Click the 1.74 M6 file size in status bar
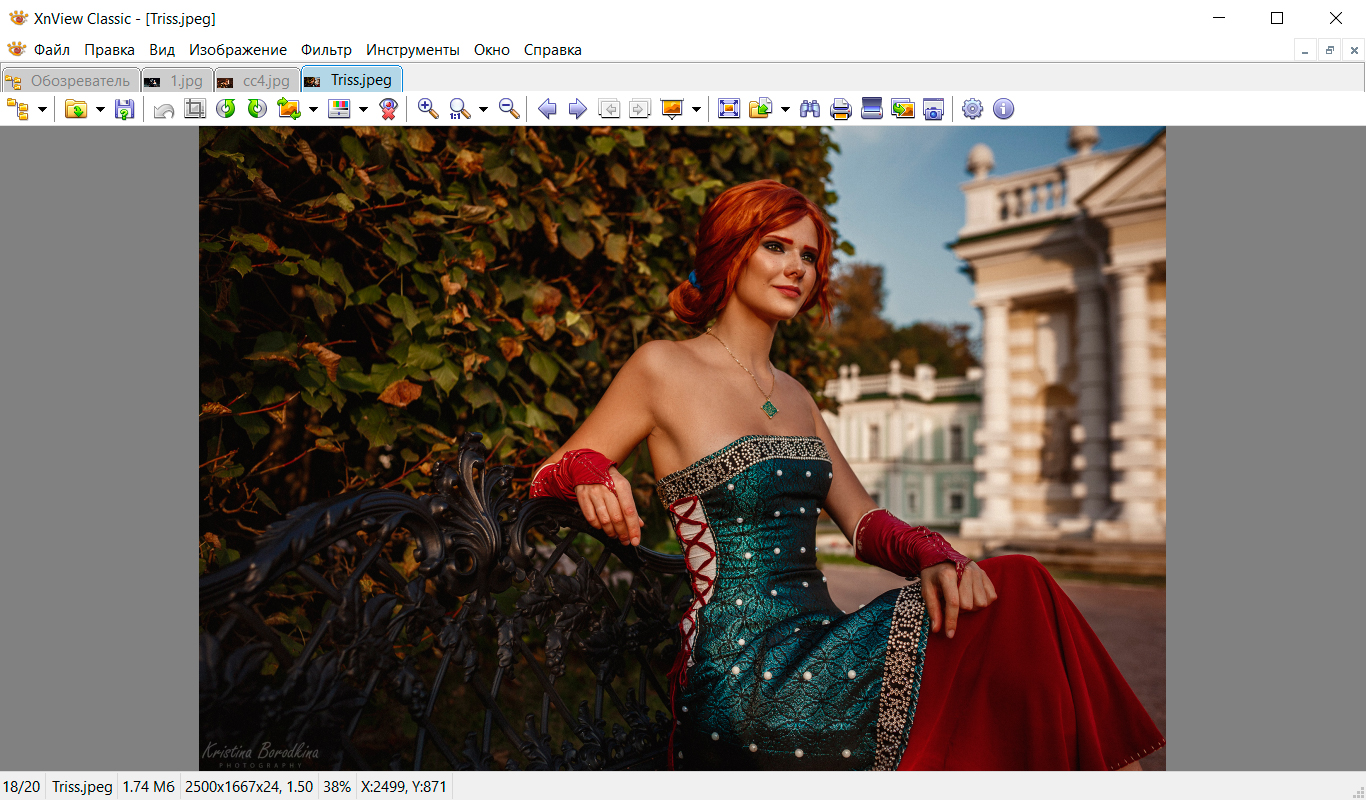 [149, 787]
